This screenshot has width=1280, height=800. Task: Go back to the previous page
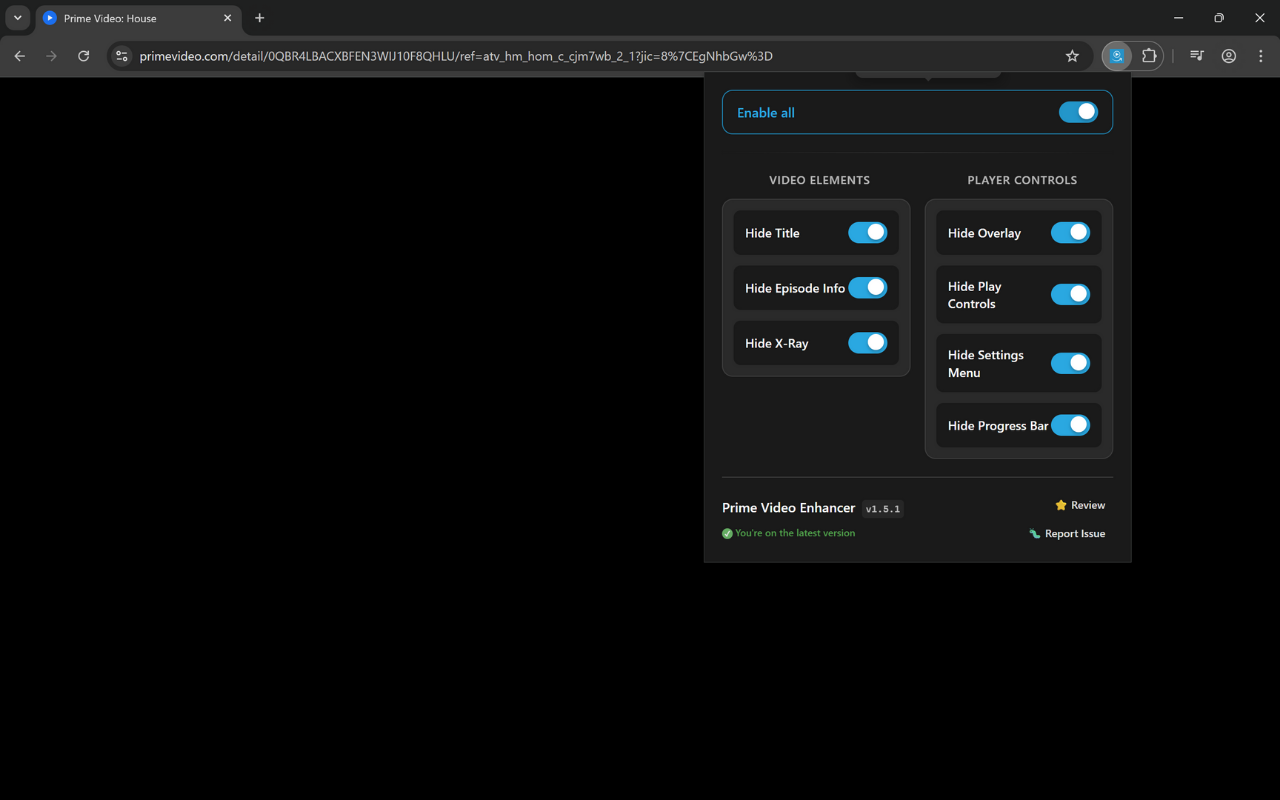click(20, 56)
